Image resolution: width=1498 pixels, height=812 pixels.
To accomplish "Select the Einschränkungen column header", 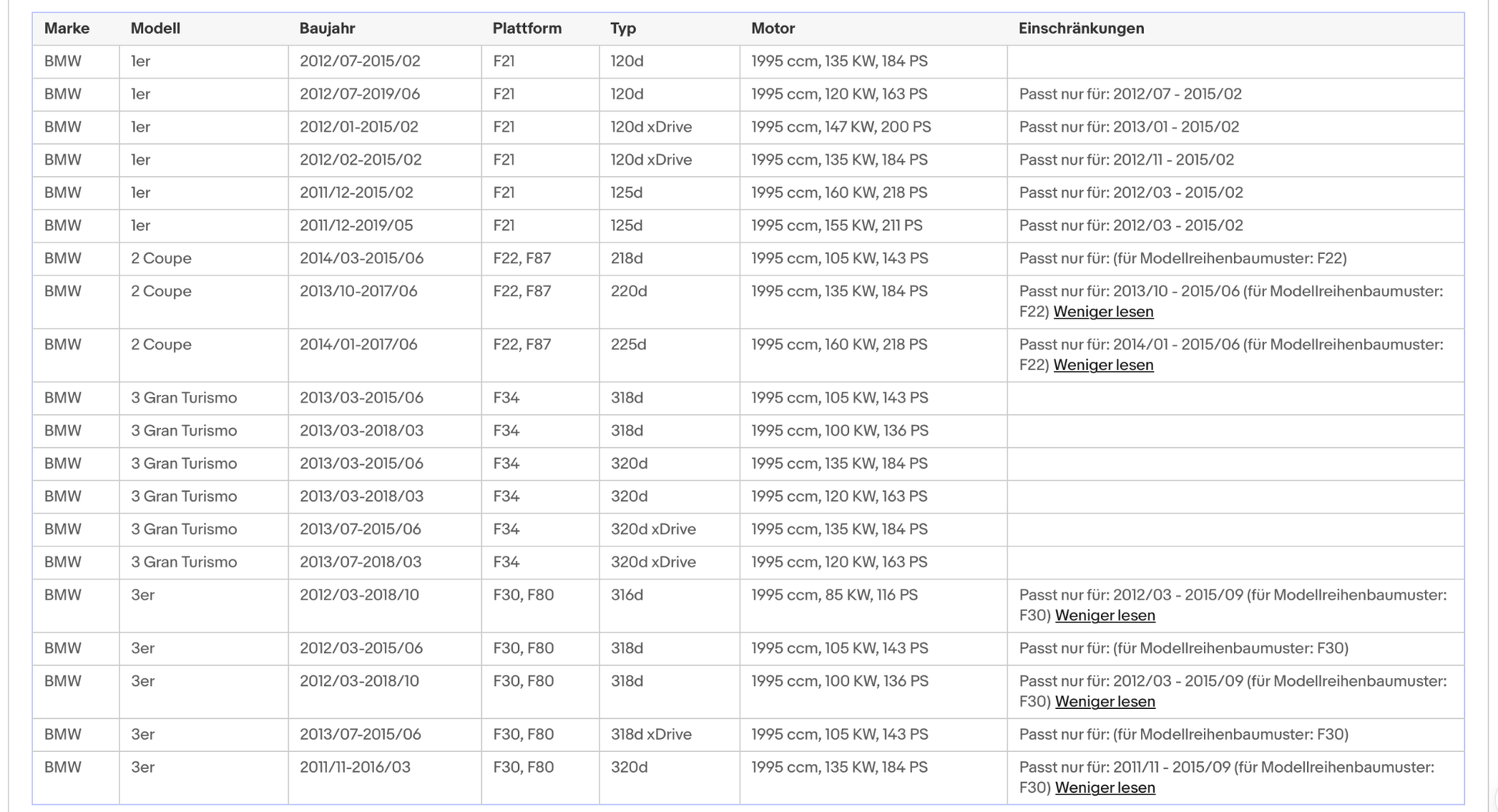I will pyautogui.click(x=1082, y=28).
